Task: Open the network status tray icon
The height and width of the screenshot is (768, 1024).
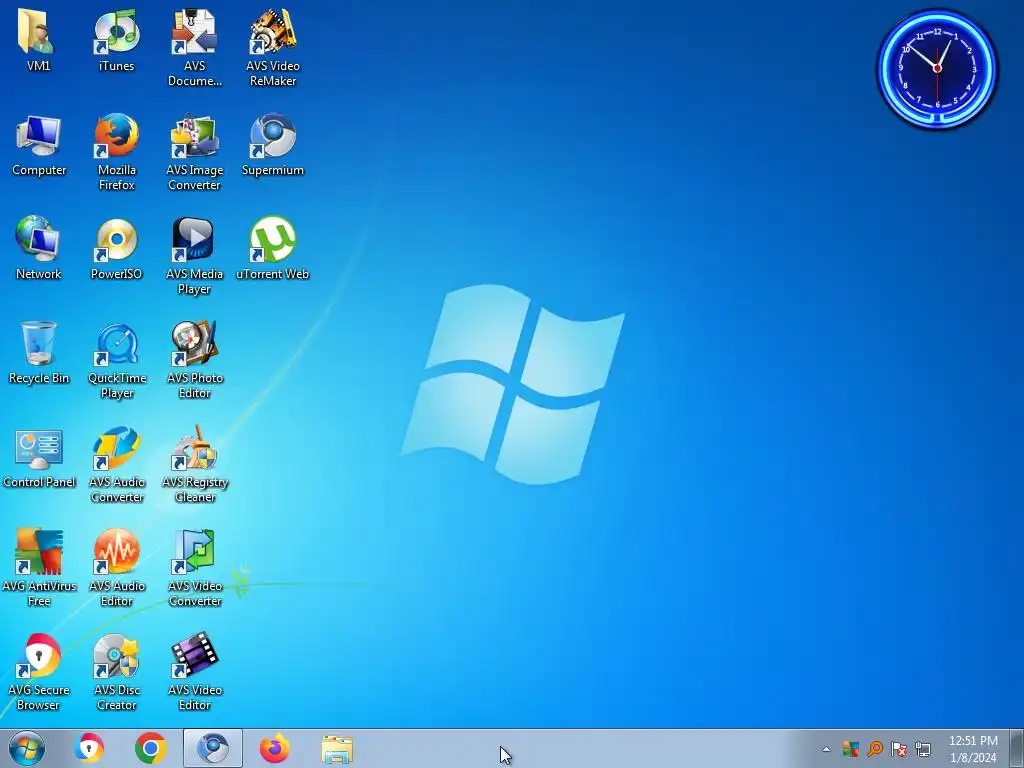Action: (923, 749)
